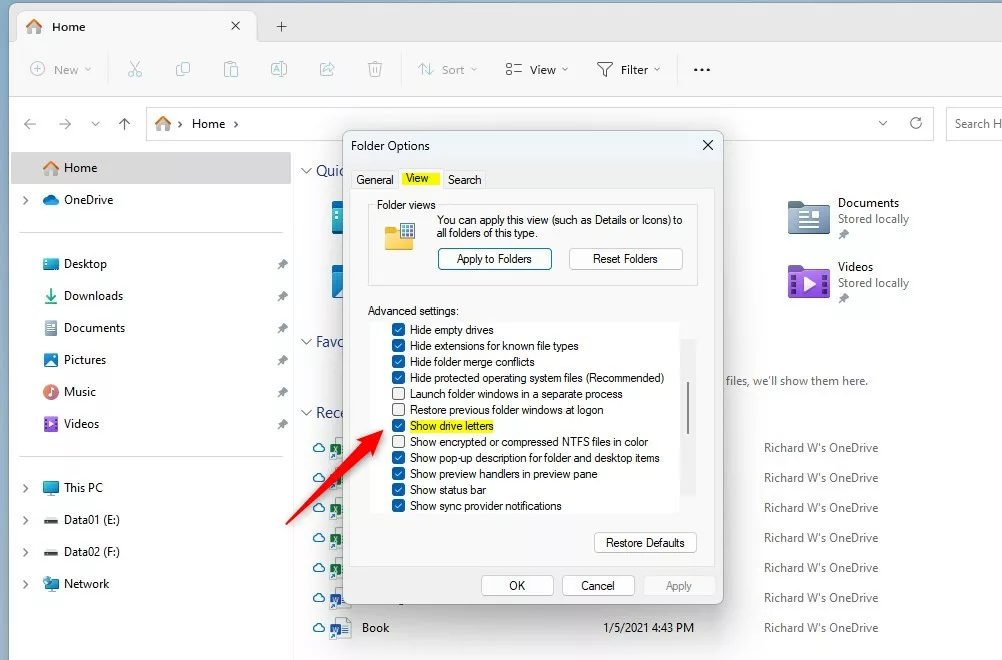Click the Paste clipboard icon
Screen dimensions: 1002x660
pos(231,69)
